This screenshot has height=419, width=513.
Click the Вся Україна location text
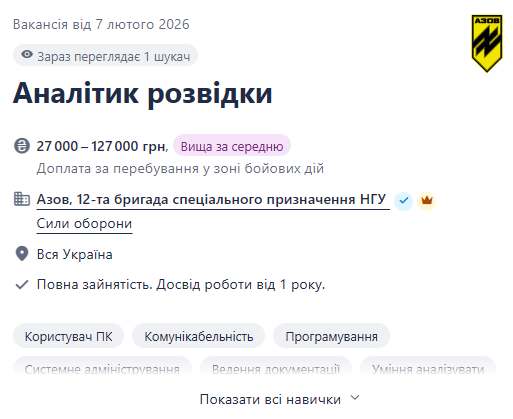click(x=74, y=254)
